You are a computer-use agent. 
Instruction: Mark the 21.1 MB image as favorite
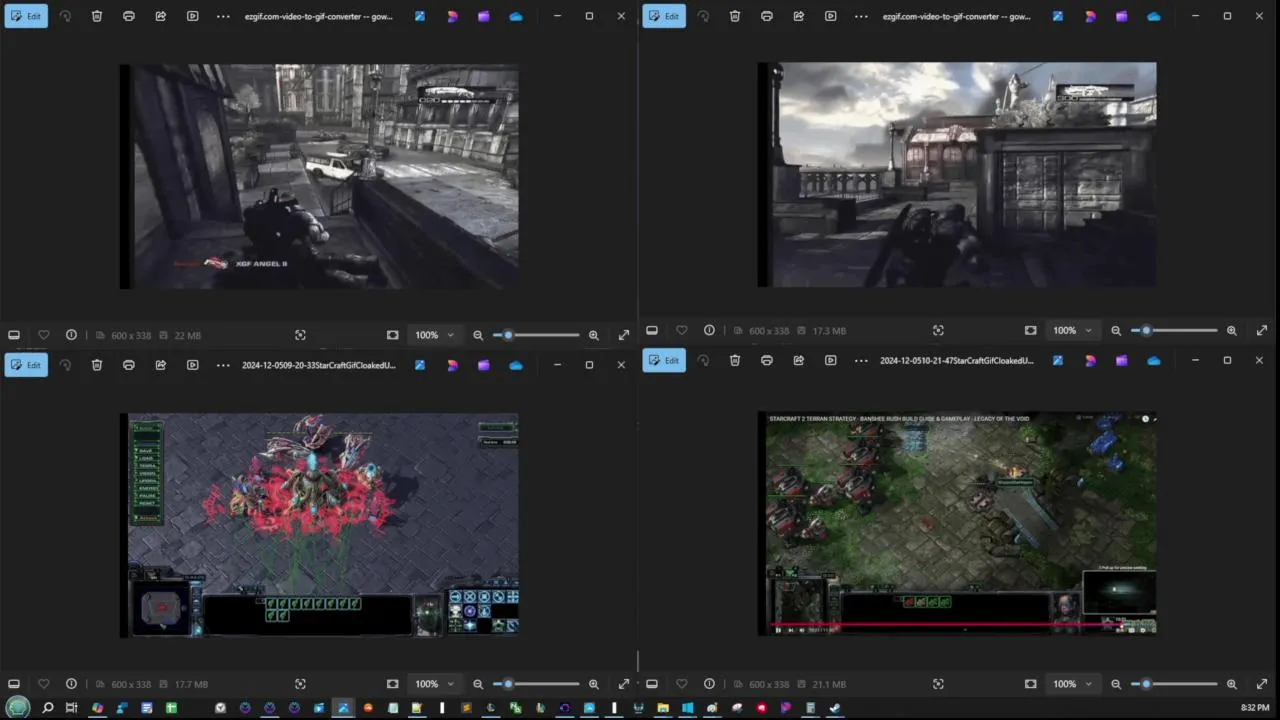tap(681, 684)
